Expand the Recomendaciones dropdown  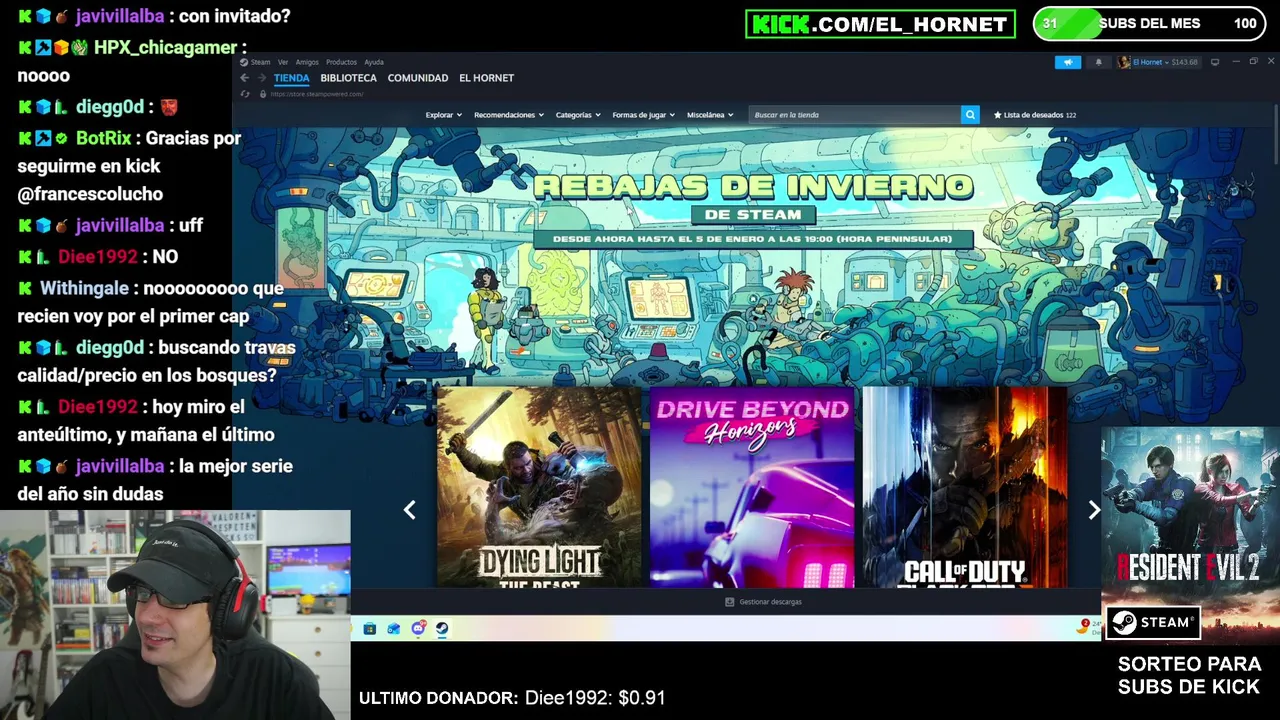508,115
